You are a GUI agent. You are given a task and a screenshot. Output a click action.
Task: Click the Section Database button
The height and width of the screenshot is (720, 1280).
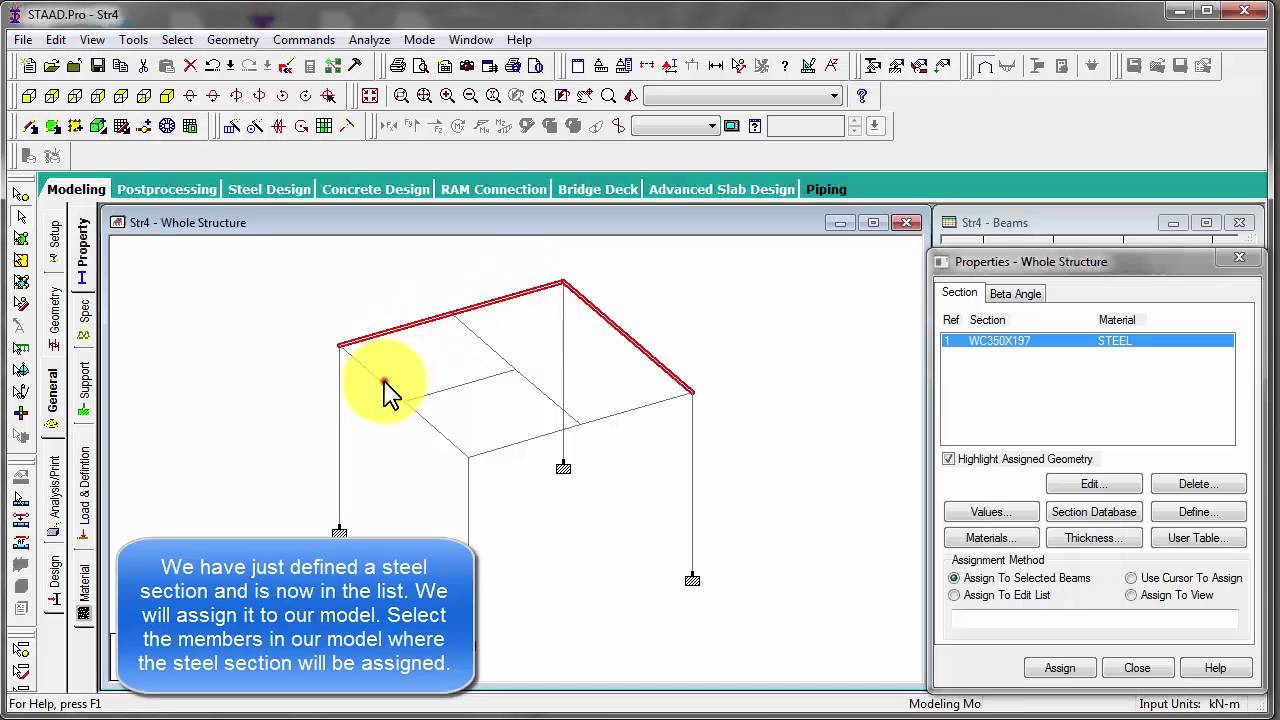pos(1094,512)
